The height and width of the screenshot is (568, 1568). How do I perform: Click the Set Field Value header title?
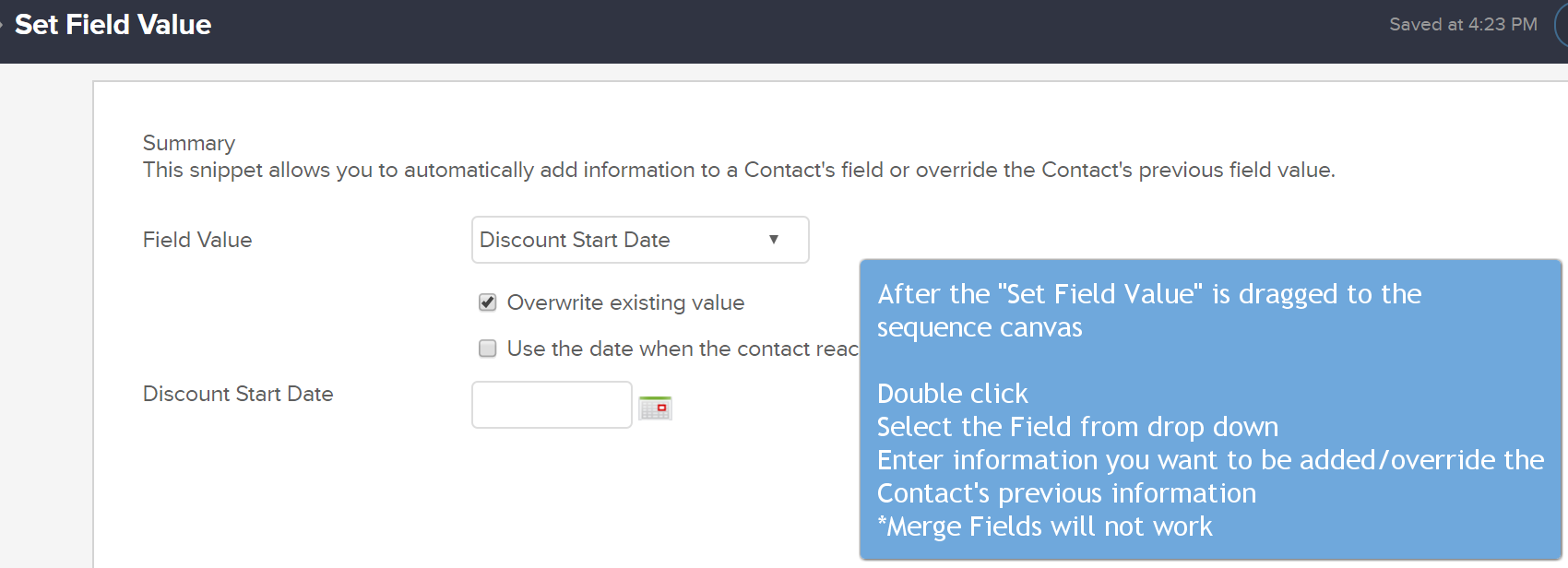pos(113,25)
